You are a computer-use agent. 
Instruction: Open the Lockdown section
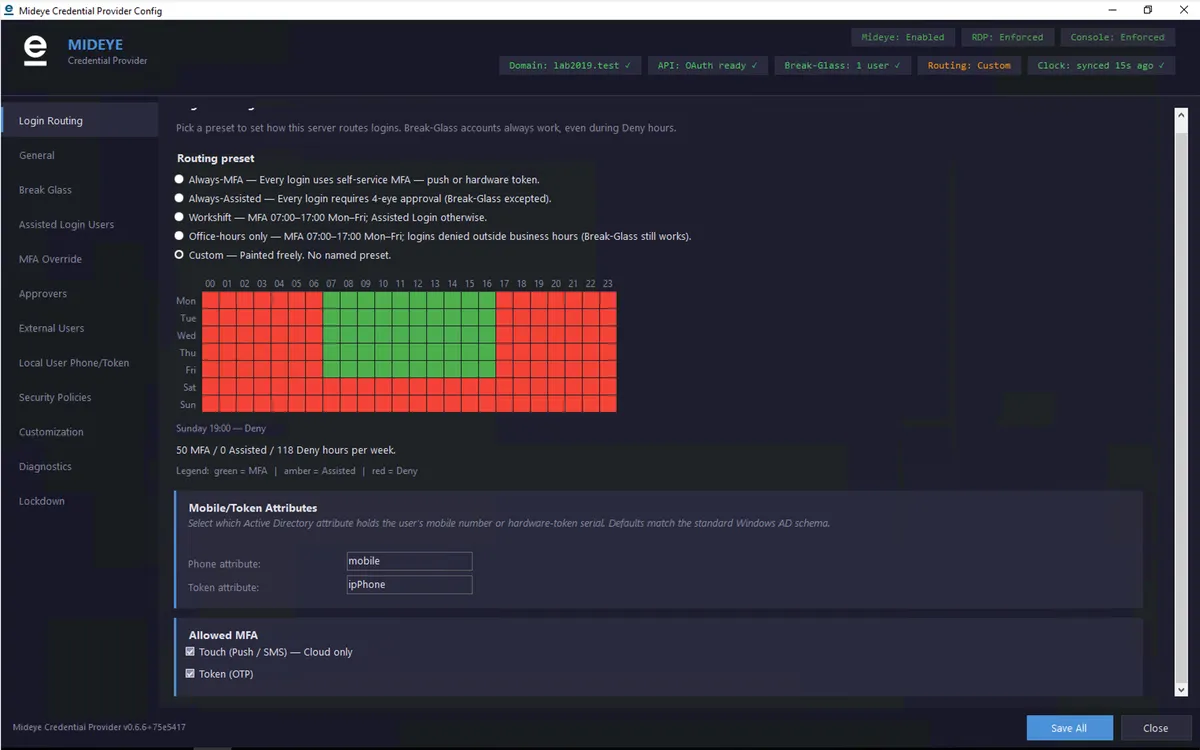click(x=80, y=501)
